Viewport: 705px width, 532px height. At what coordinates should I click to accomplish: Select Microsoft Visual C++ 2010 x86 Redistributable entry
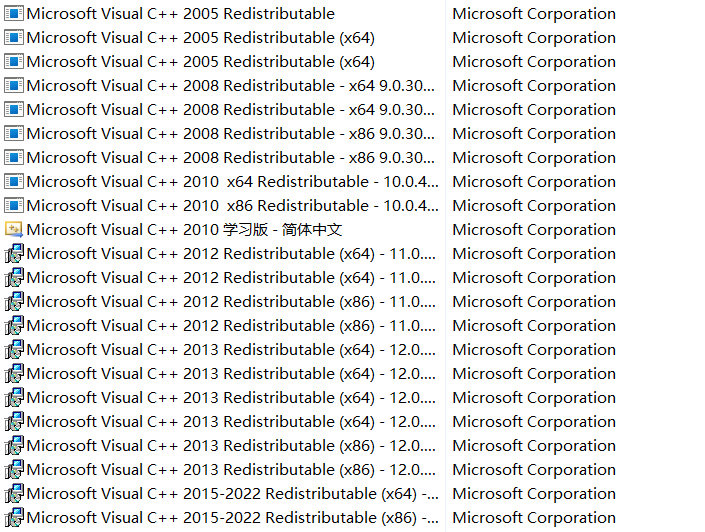click(x=232, y=206)
